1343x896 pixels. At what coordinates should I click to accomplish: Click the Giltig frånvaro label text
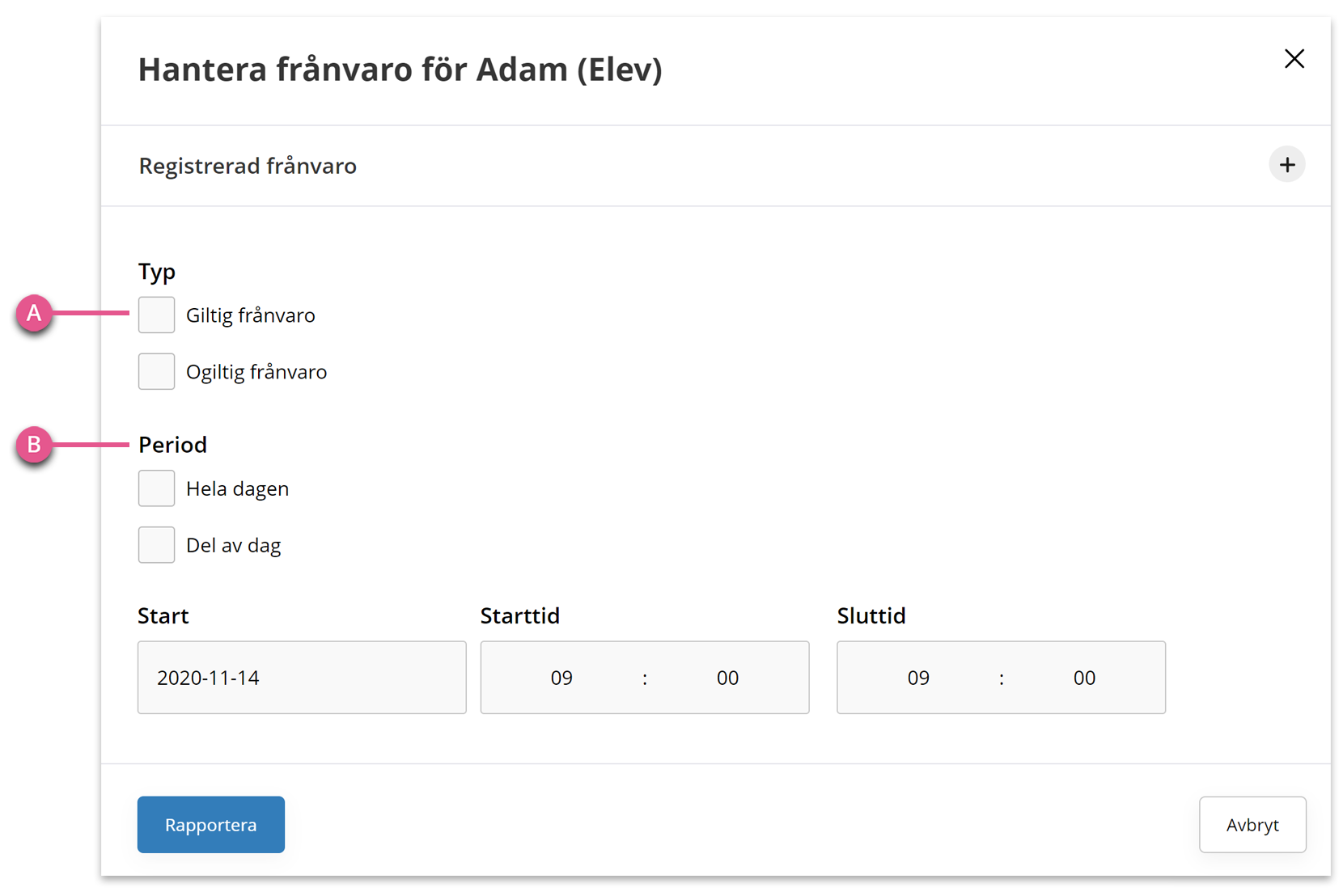click(x=251, y=315)
